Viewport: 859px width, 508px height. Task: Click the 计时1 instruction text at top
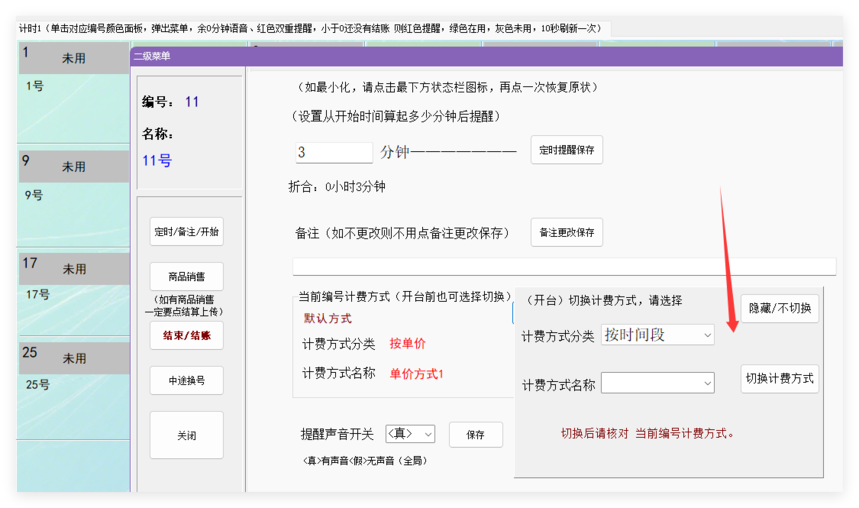(x=311, y=28)
